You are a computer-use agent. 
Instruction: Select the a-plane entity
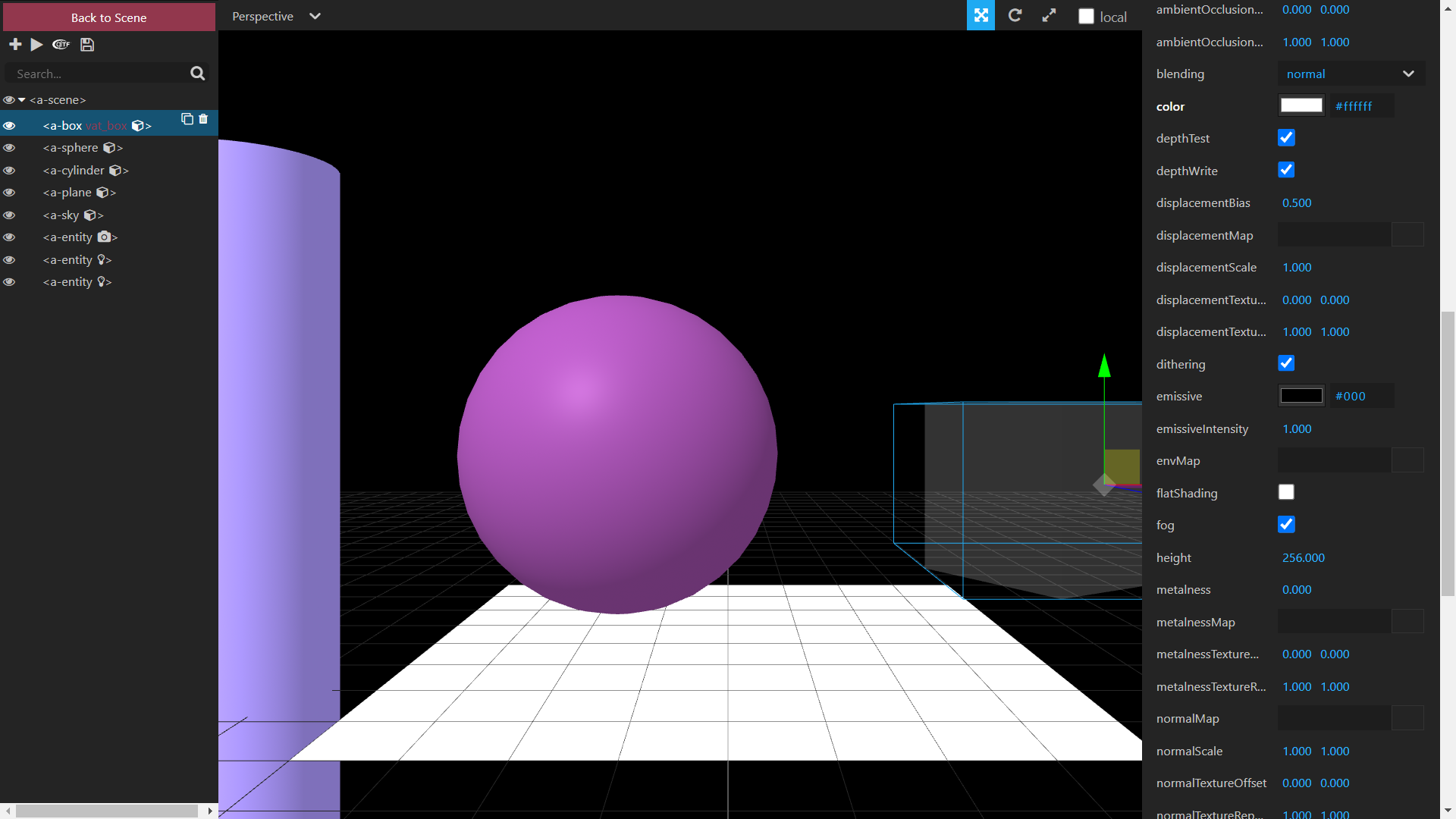pos(109,193)
